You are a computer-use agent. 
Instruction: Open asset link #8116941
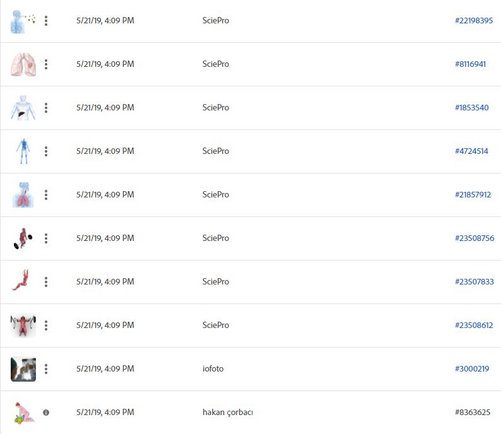click(x=470, y=64)
